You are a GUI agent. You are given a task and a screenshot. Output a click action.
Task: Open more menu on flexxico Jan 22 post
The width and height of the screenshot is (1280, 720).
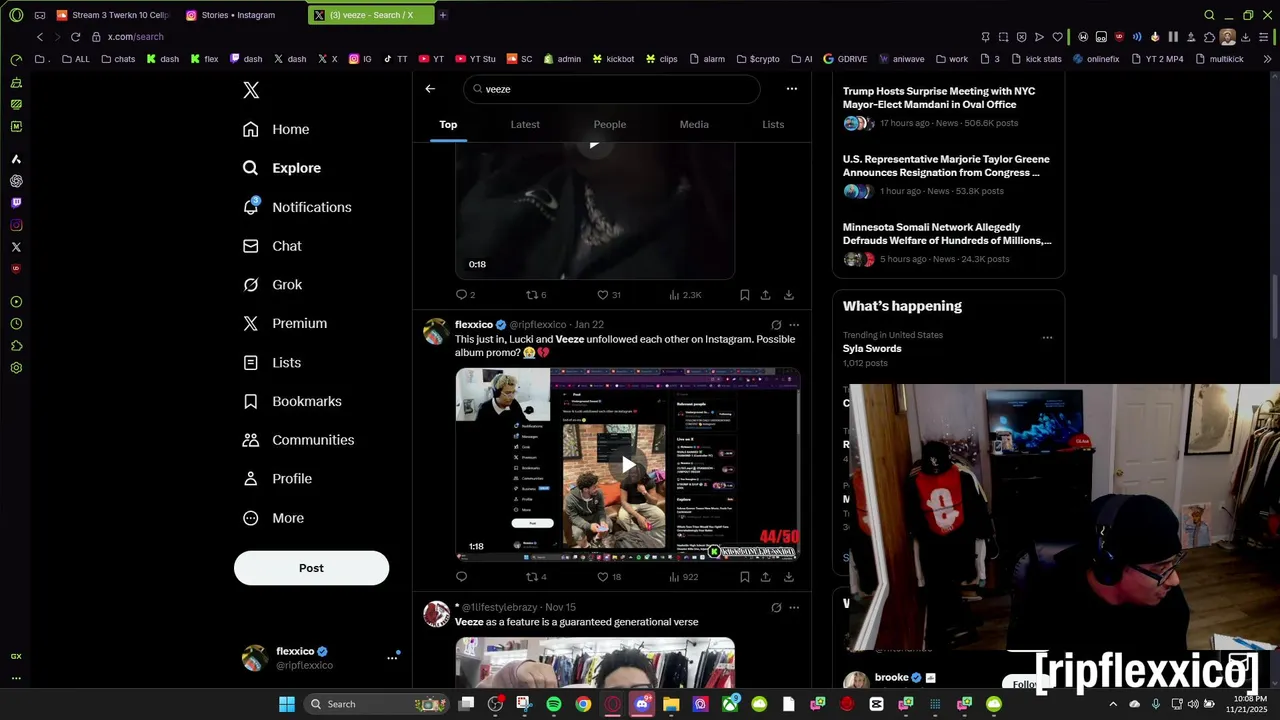coord(794,325)
